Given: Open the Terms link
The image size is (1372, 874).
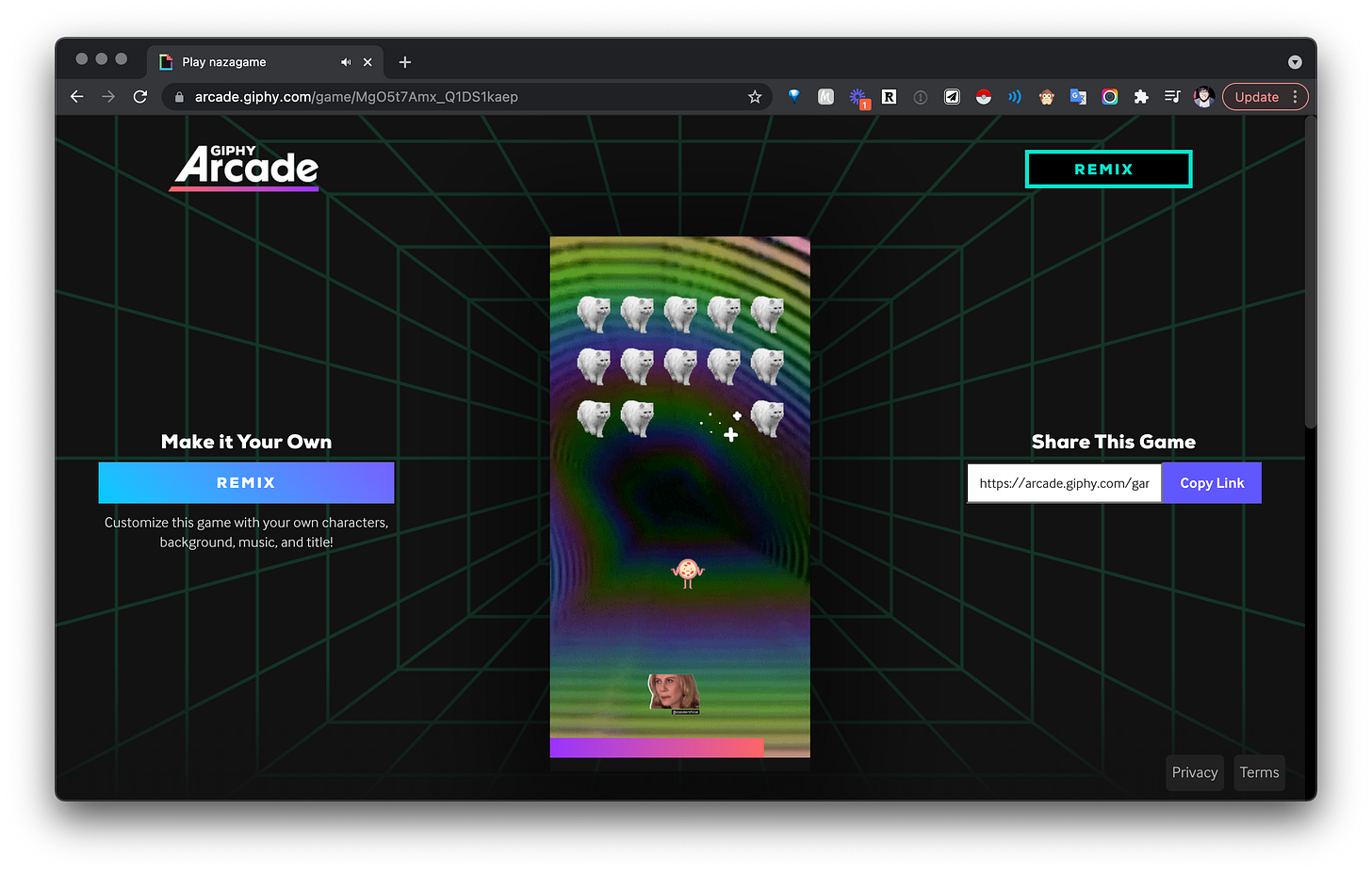Looking at the screenshot, I should click(x=1259, y=772).
